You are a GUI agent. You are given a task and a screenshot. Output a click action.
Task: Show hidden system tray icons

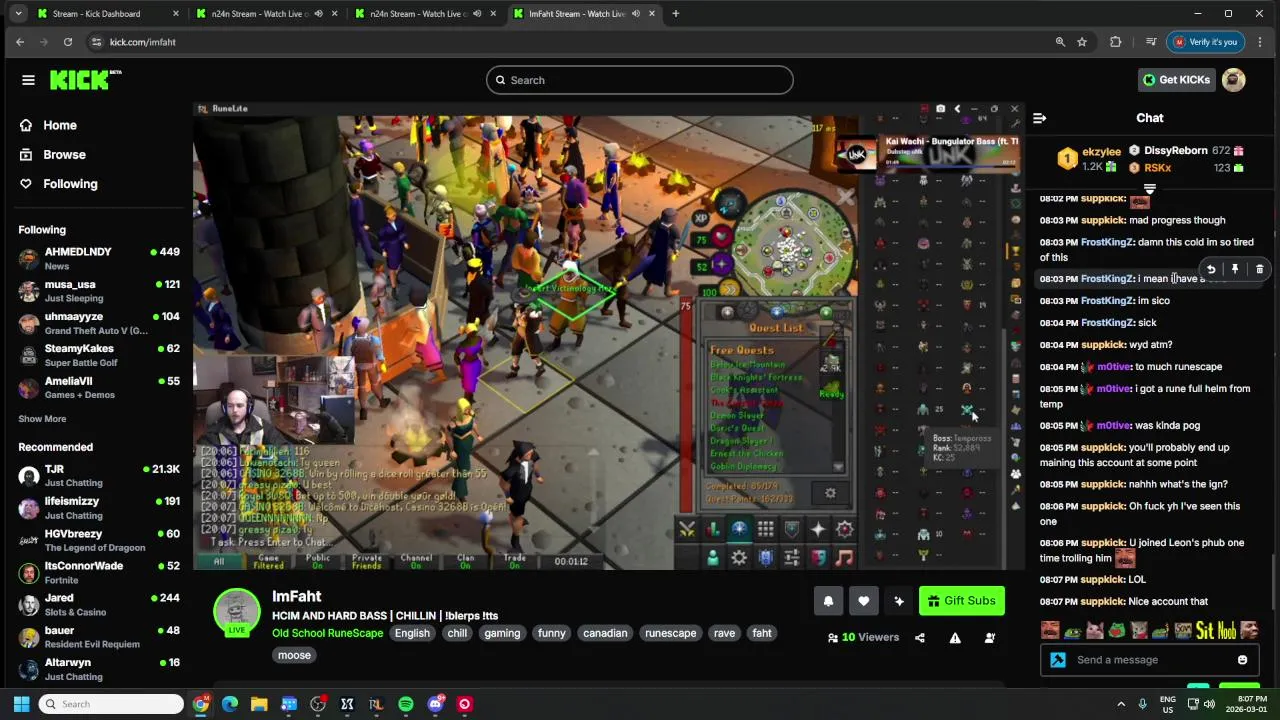(1120, 704)
